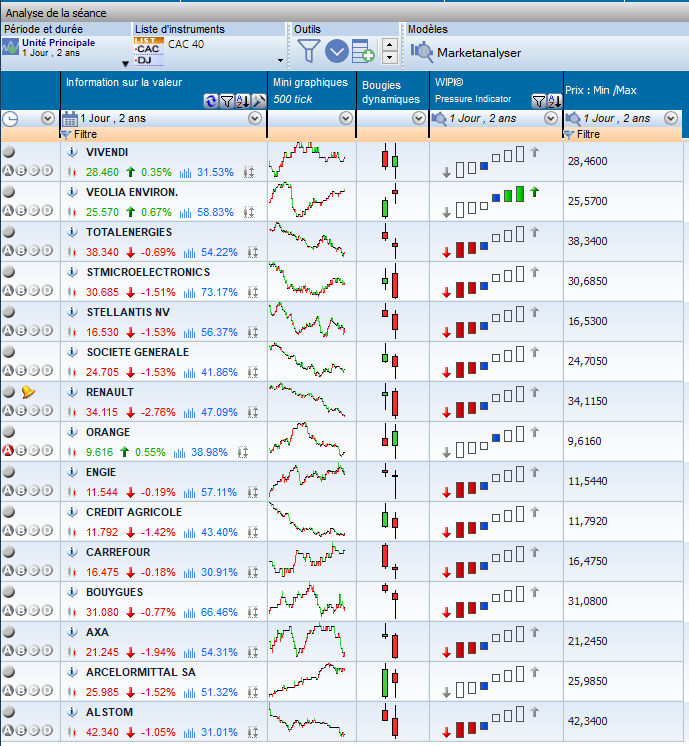Click the CAC 40 list icon
This screenshot has height=746, width=689.
[149, 51]
